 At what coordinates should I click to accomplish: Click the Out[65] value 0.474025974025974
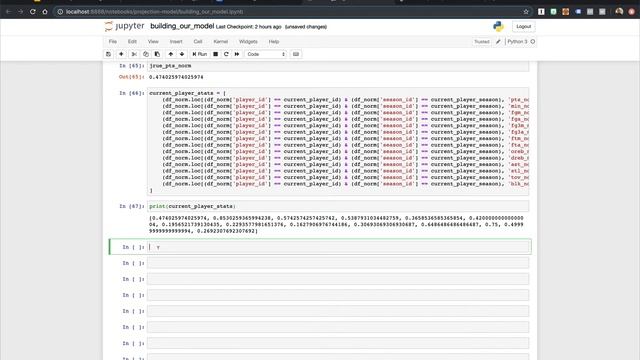tap(176, 77)
